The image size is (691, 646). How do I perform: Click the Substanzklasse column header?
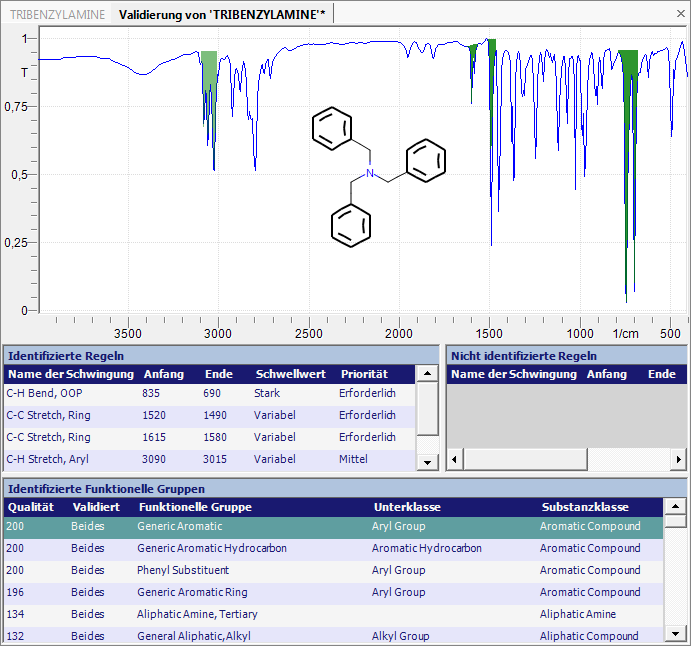[x=585, y=507]
